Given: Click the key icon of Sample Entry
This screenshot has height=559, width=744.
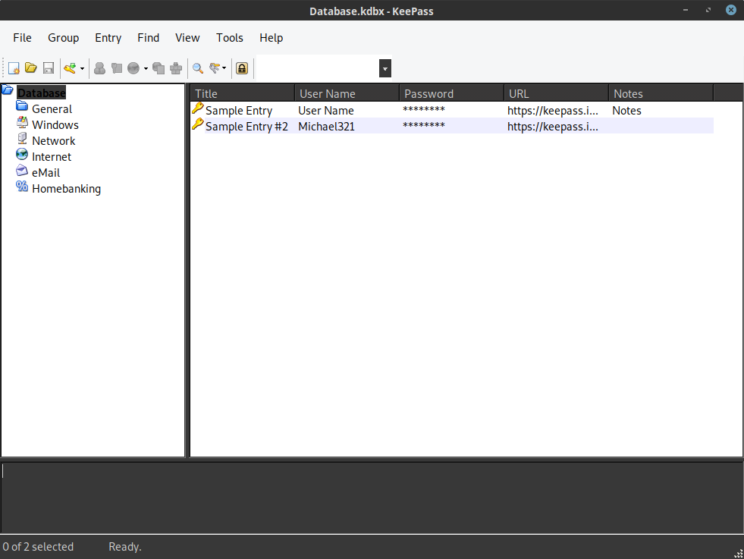Looking at the screenshot, I should (x=198, y=109).
